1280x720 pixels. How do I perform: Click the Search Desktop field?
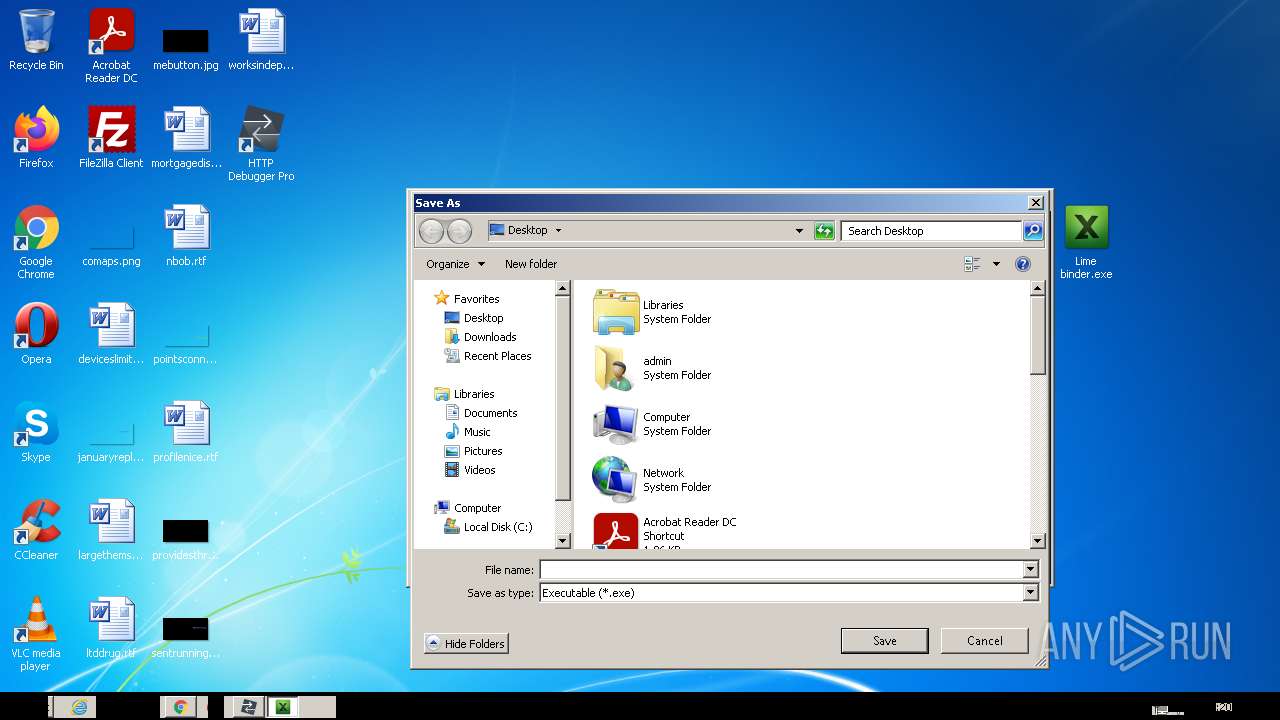click(931, 231)
